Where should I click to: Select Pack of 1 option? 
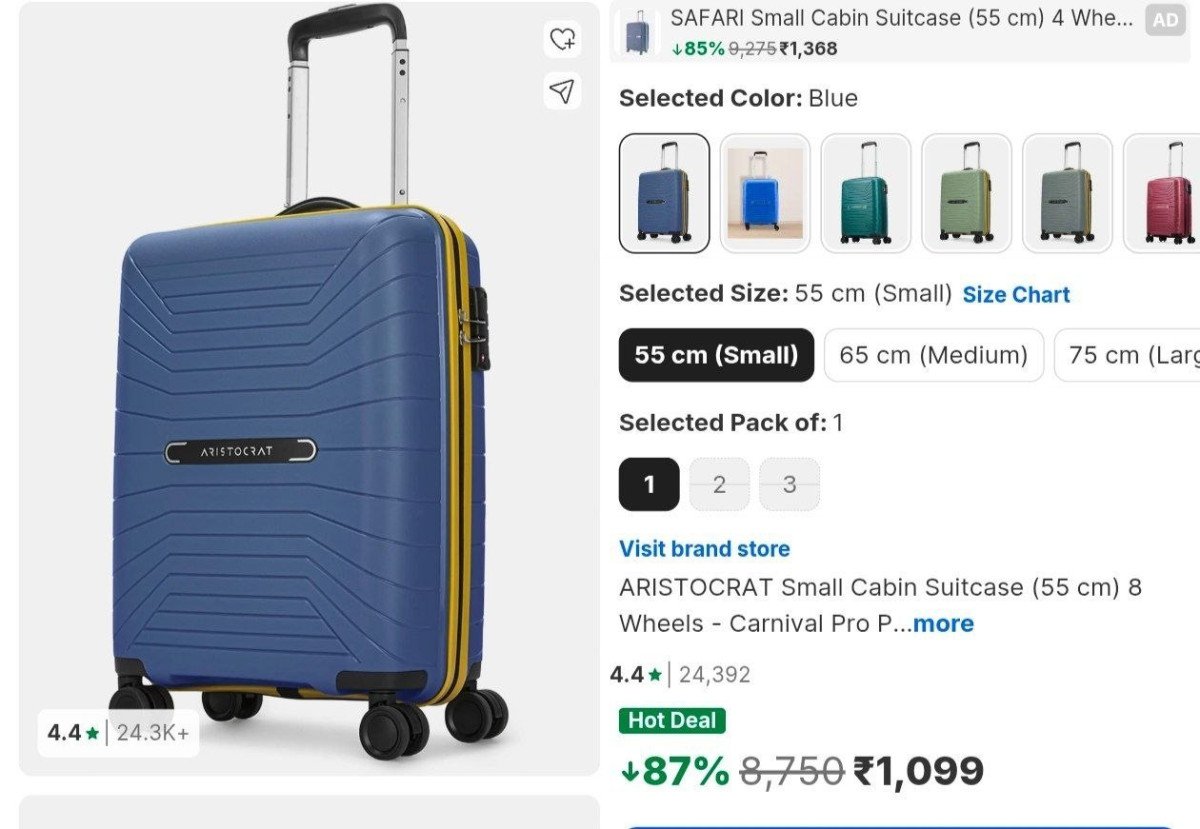(x=649, y=484)
